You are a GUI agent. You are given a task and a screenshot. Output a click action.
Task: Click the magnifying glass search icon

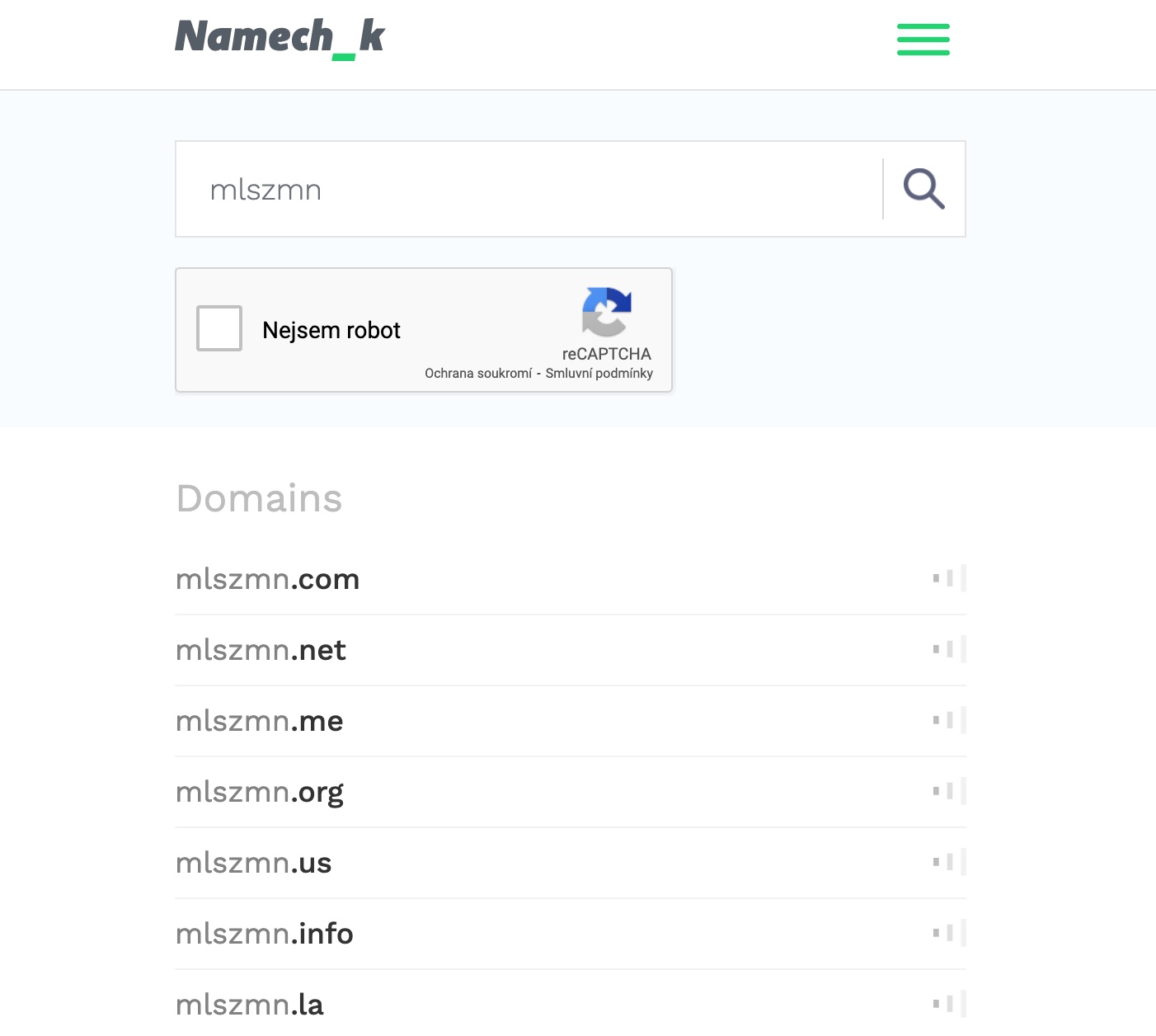[923, 189]
